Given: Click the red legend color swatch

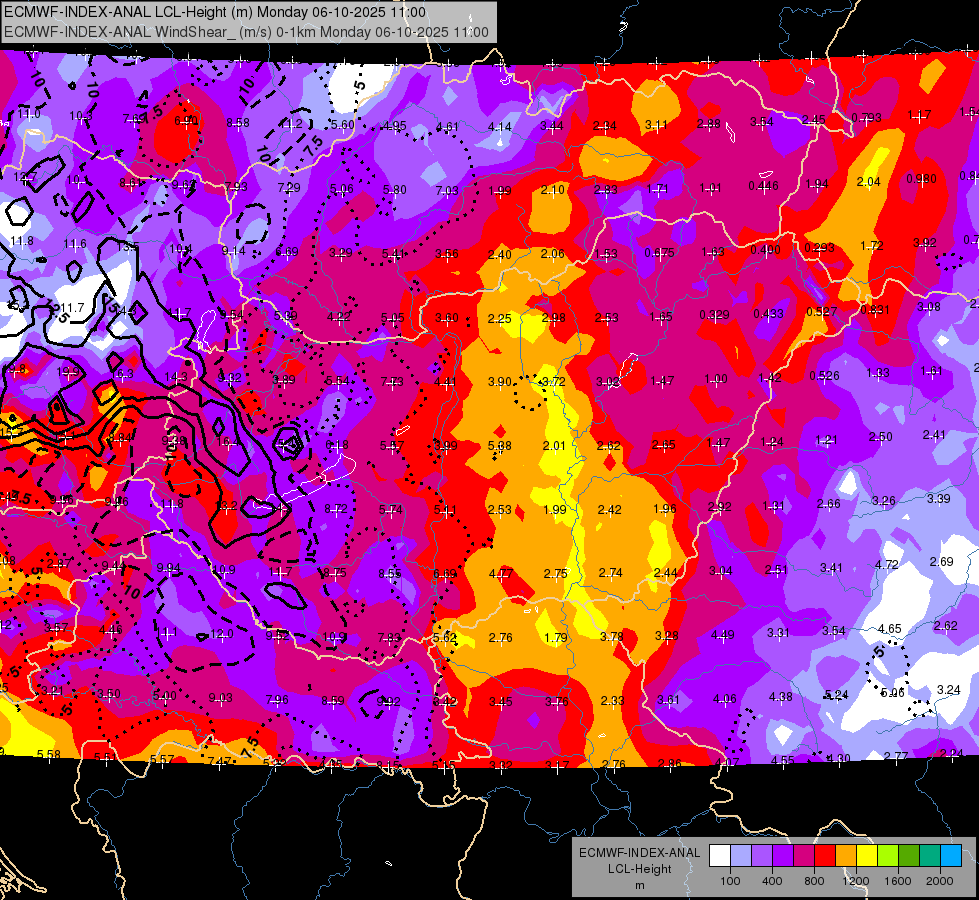Looking at the screenshot, I should tap(825, 856).
